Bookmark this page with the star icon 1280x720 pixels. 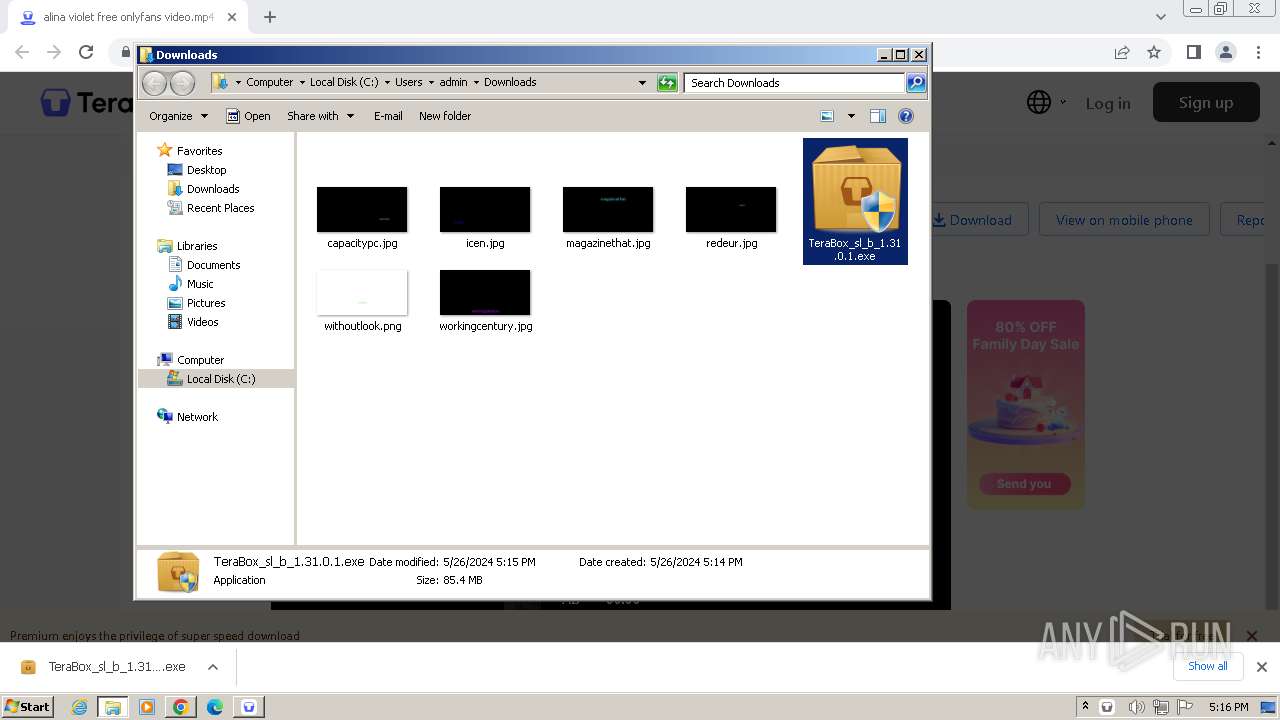pyautogui.click(x=1154, y=52)
